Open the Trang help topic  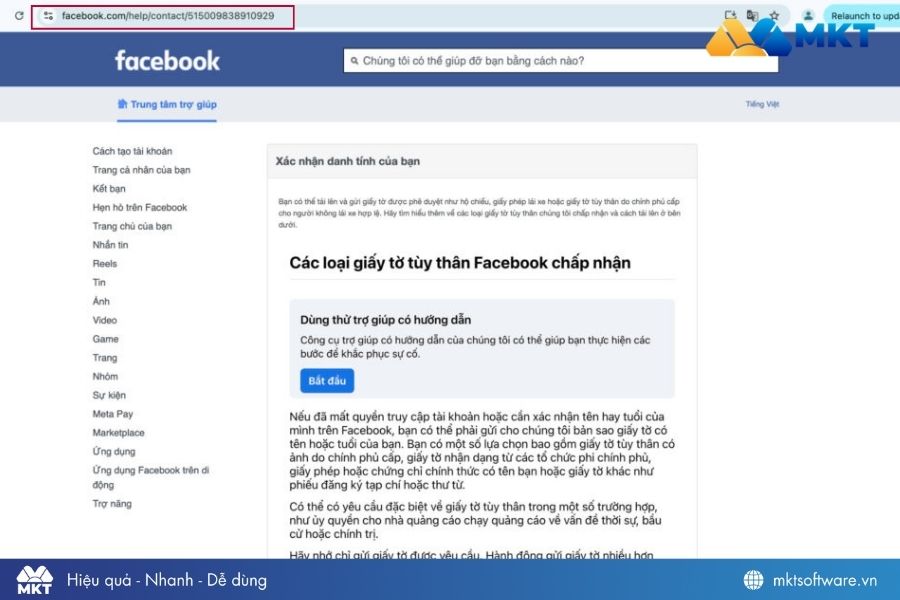coord(104,358)
